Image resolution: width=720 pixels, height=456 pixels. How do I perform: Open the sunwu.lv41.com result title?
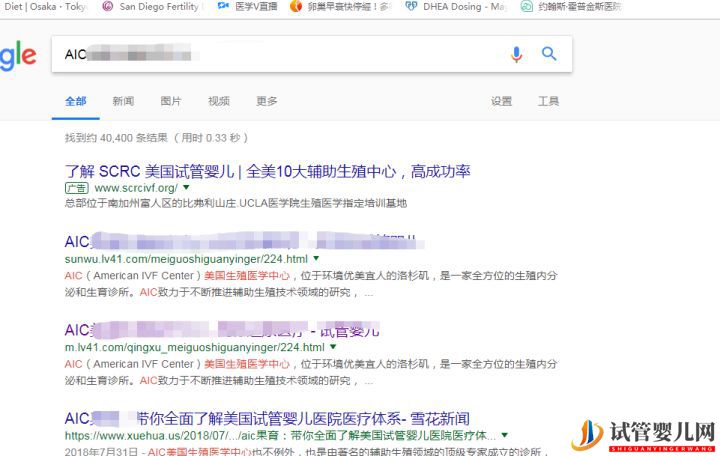pos(243,242)
